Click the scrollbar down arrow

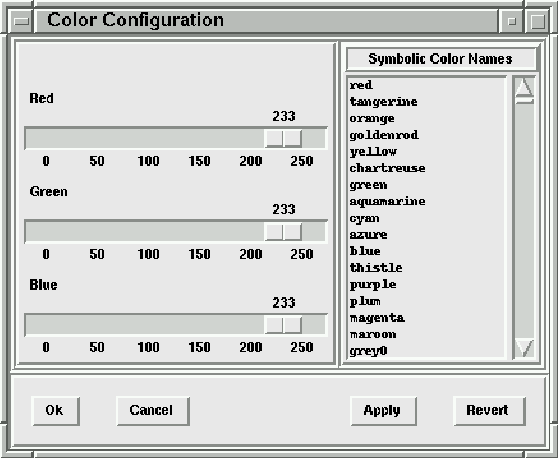click(524, 348)
